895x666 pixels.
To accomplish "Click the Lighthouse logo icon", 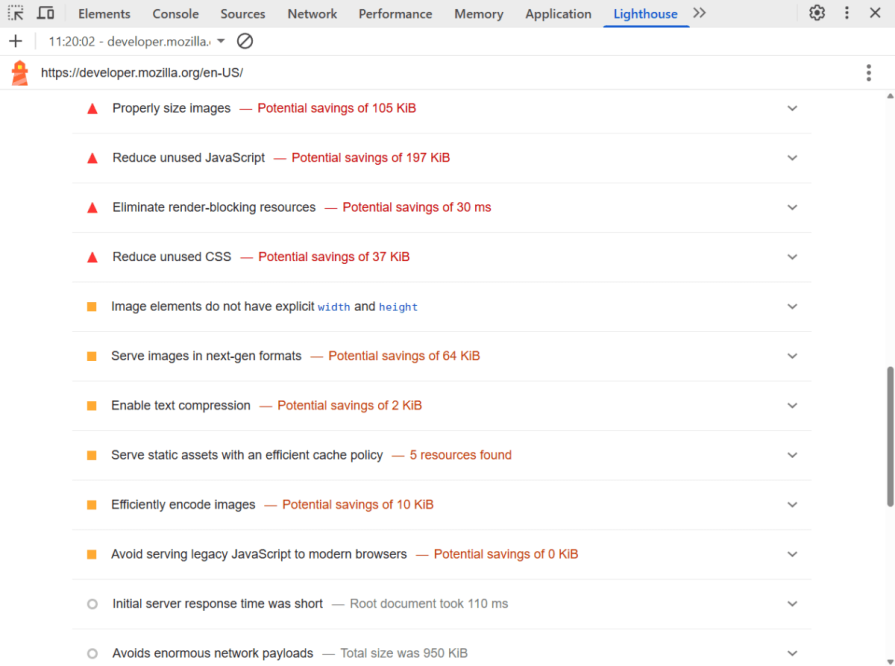I will (18, 73).
